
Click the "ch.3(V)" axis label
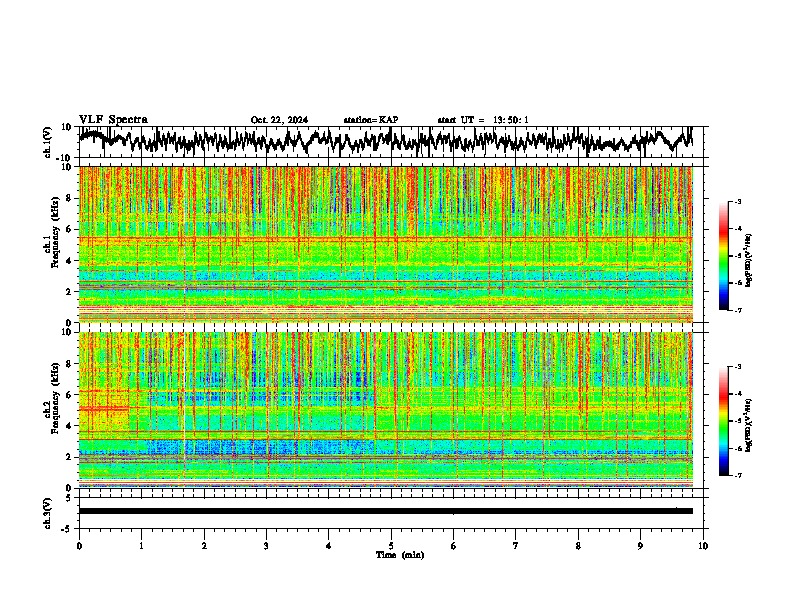pos(48,513)
